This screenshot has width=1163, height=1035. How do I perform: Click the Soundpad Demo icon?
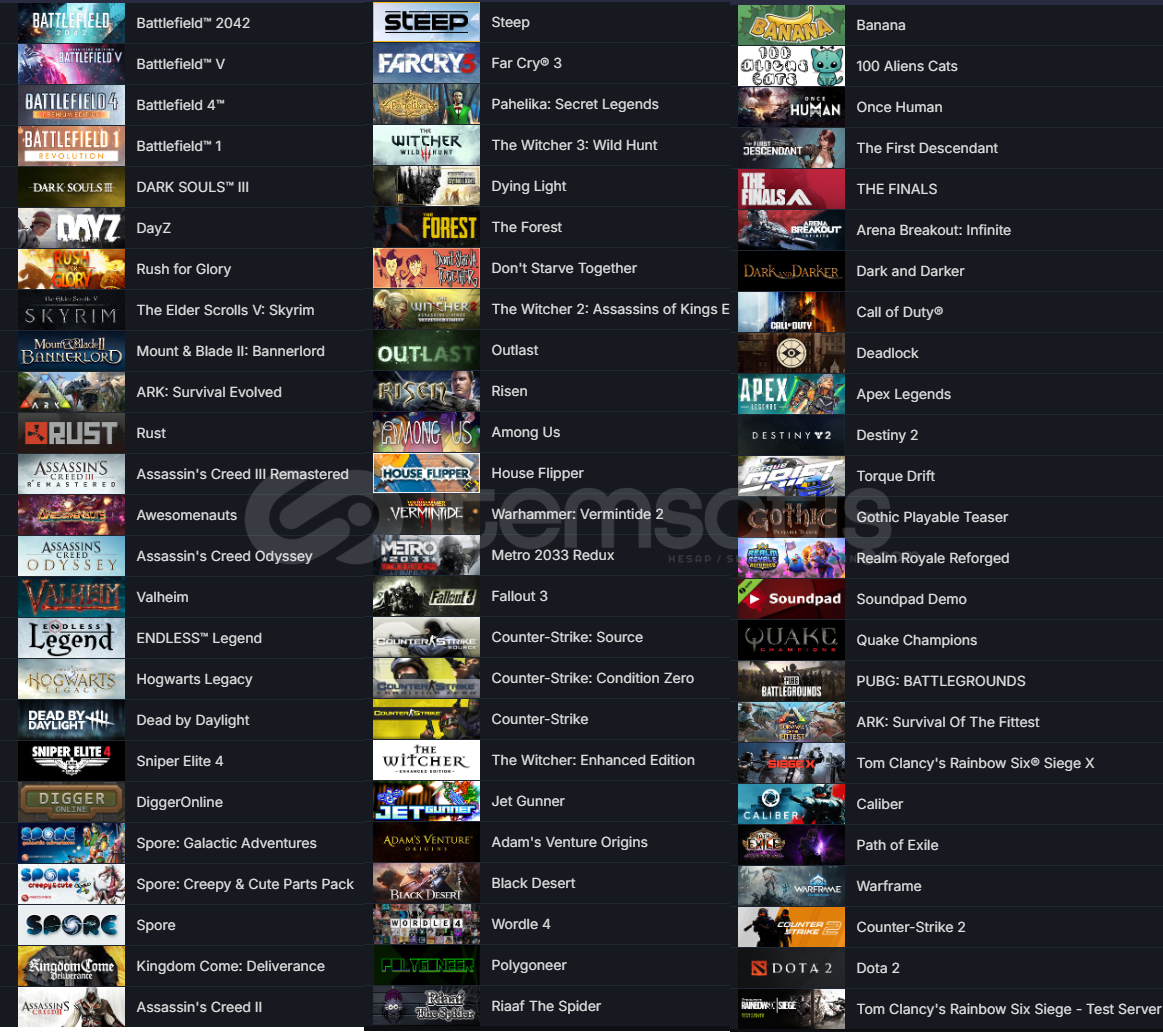click(791, 599)
